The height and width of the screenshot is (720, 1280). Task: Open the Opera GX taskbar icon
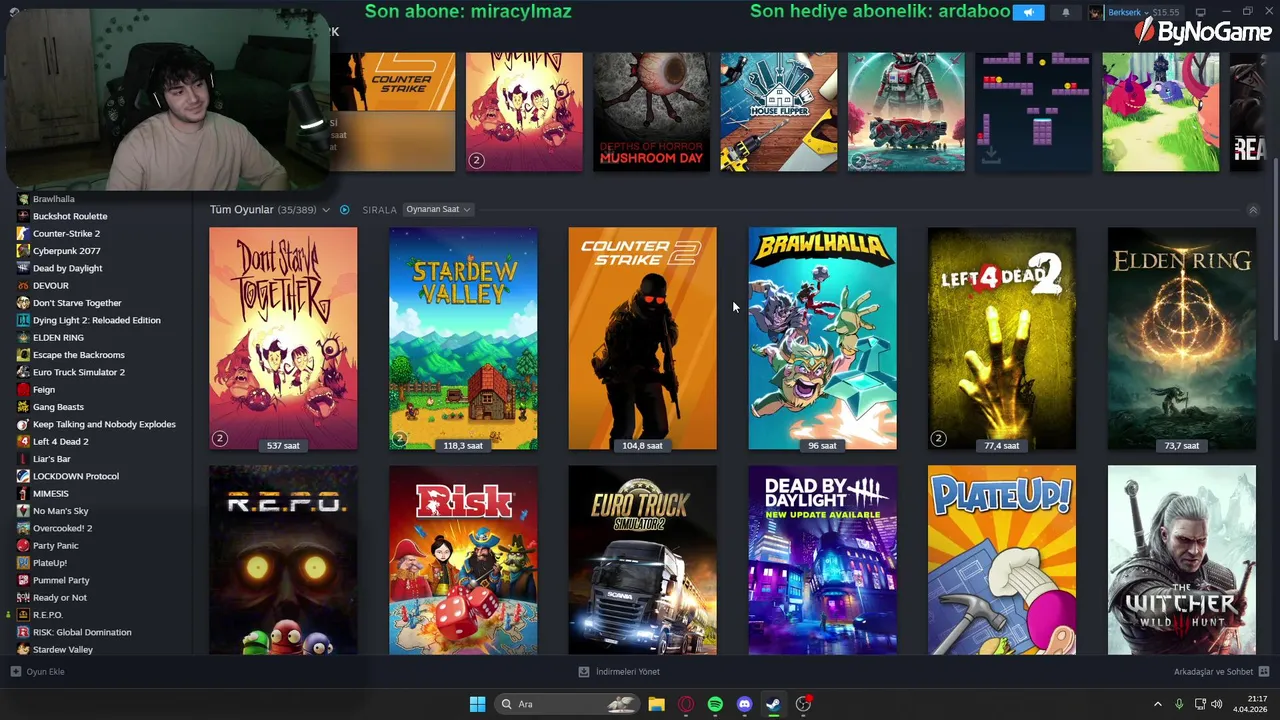686,704
